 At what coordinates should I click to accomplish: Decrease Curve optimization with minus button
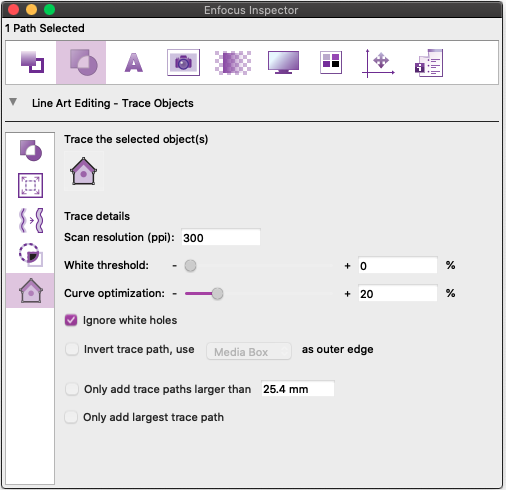174,294
